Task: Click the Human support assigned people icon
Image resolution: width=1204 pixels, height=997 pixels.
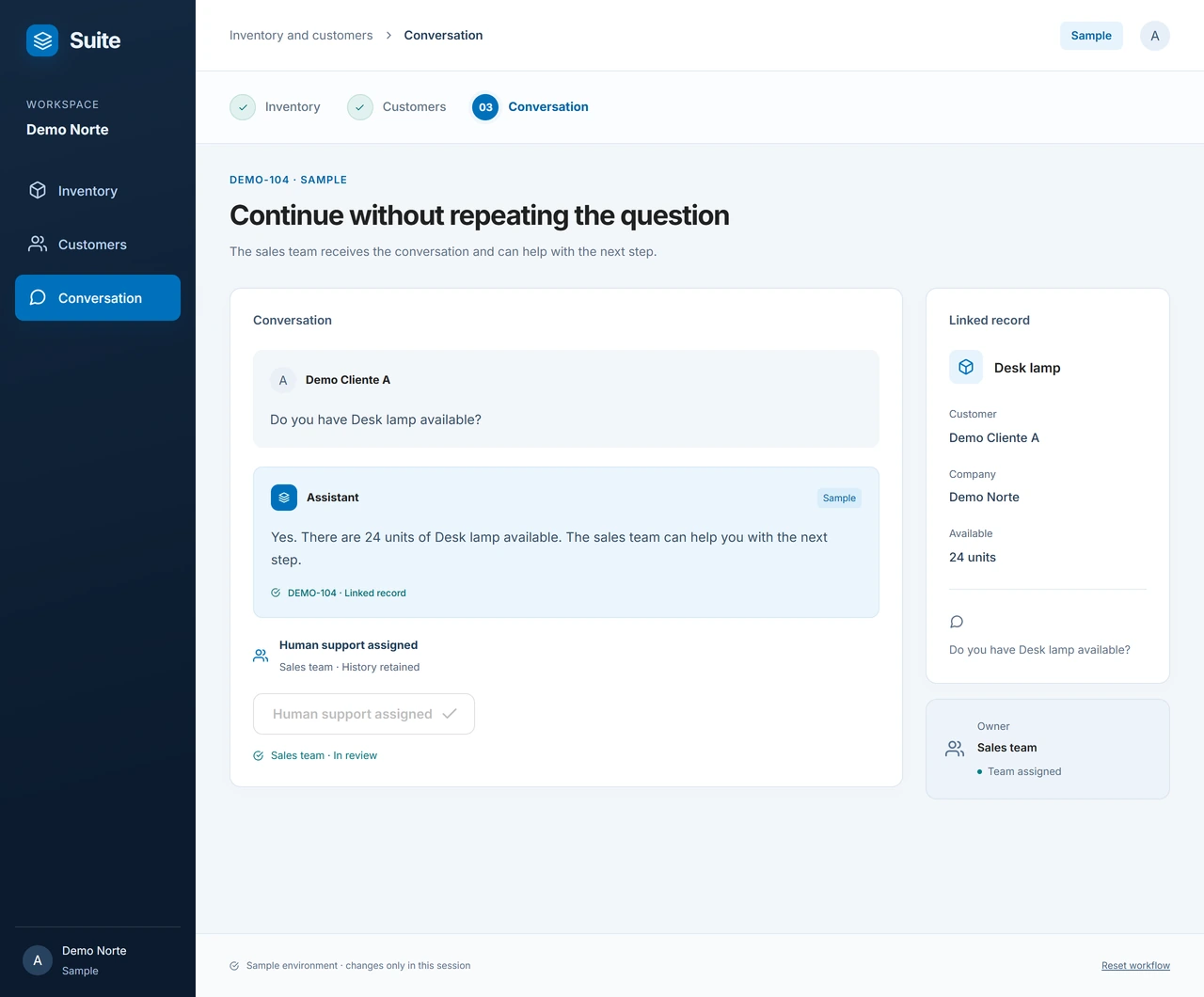Action: (x=261, y=656)
